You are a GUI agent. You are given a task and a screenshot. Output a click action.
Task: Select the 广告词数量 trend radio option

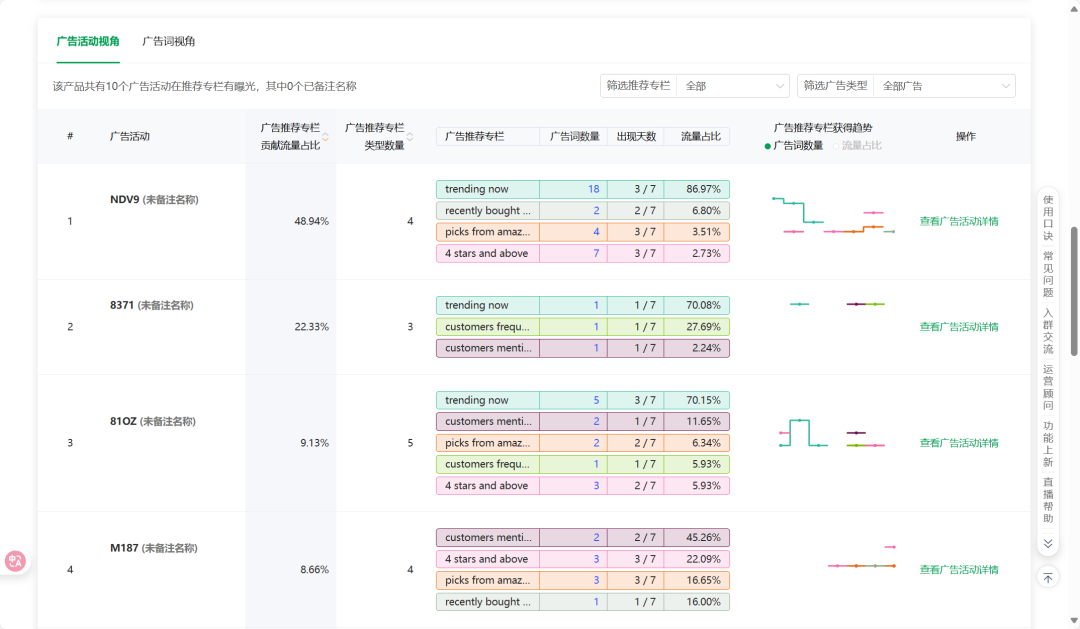pyautogui.click(x=793, y=145)
